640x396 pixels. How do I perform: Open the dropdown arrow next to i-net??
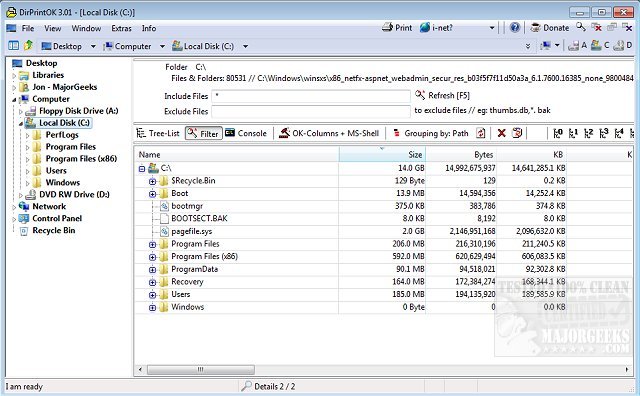tap(492, 28)
